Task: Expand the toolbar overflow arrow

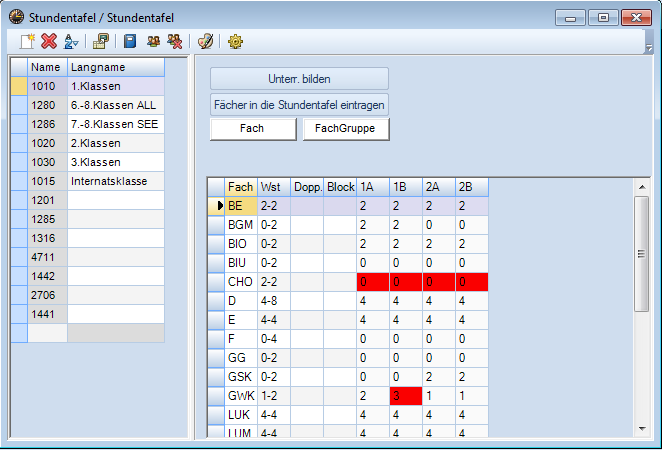Action: tap(649, 46)
